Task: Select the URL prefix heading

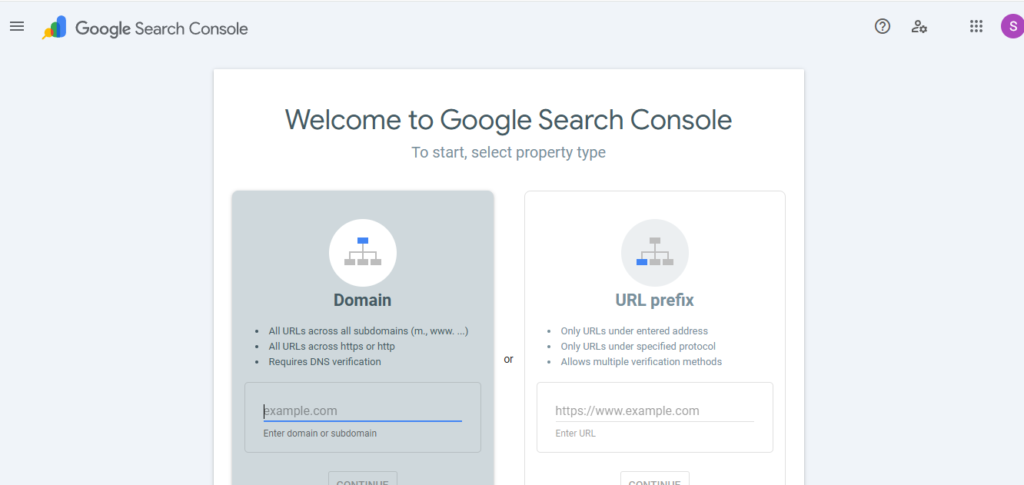Action: 654,300
